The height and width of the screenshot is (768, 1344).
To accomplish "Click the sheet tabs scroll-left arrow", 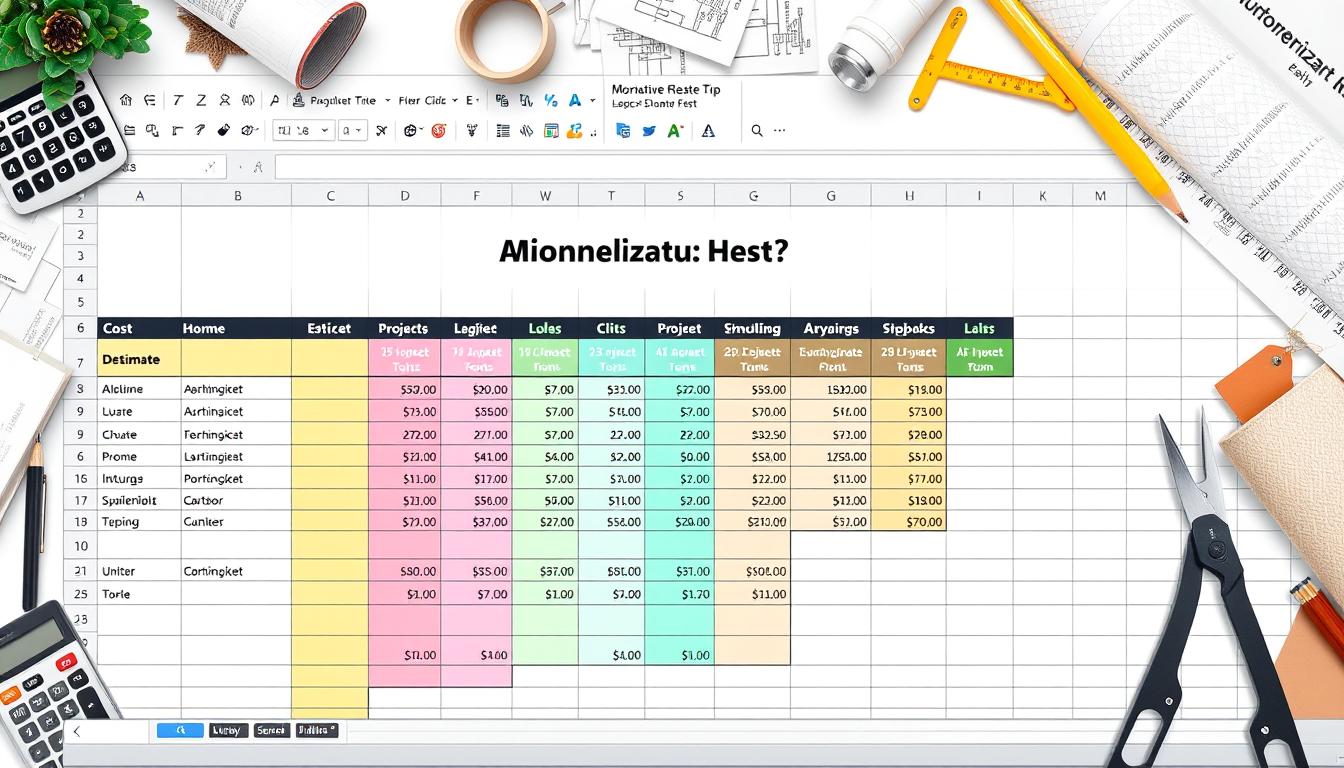I will tap(77, 731).
